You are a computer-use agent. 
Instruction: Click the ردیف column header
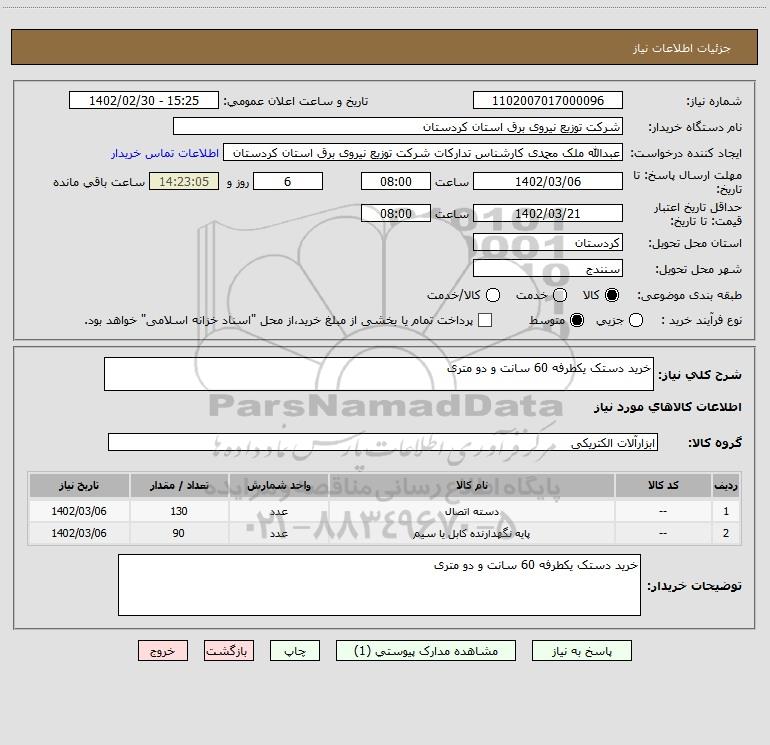(x=726, y=485)
